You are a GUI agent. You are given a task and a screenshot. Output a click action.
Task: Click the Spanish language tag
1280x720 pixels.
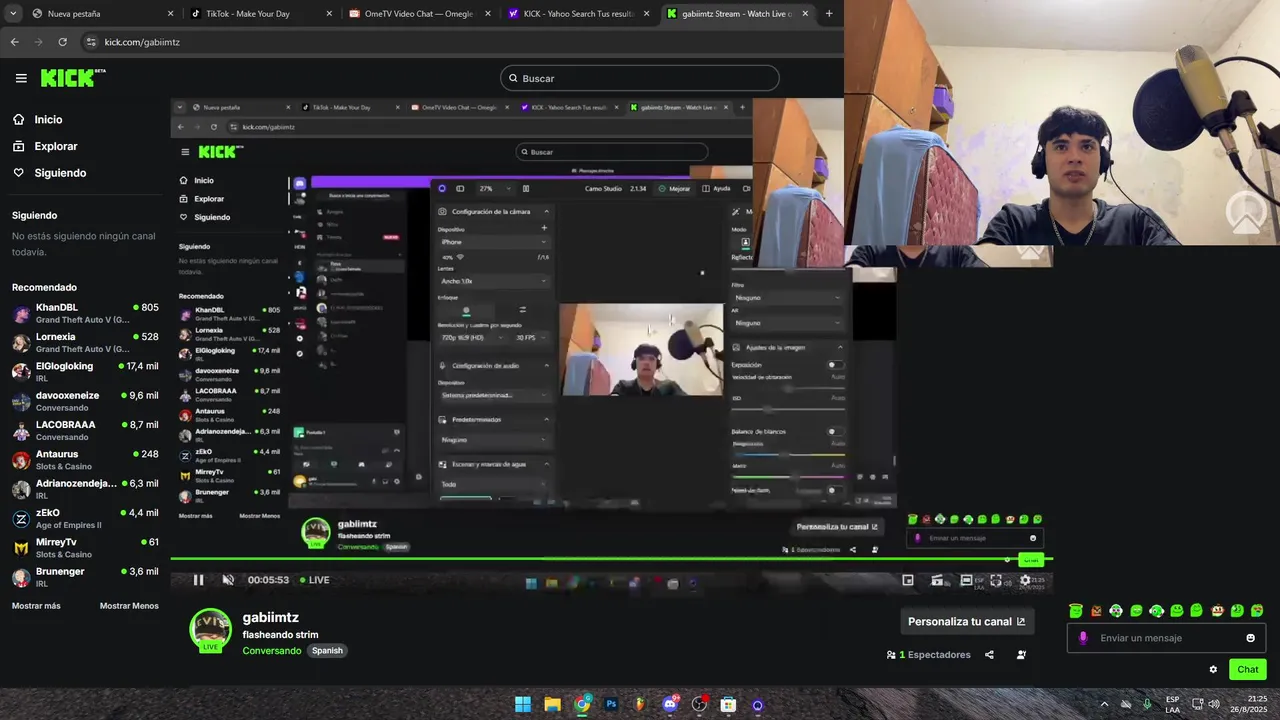(x=327, y=651)
